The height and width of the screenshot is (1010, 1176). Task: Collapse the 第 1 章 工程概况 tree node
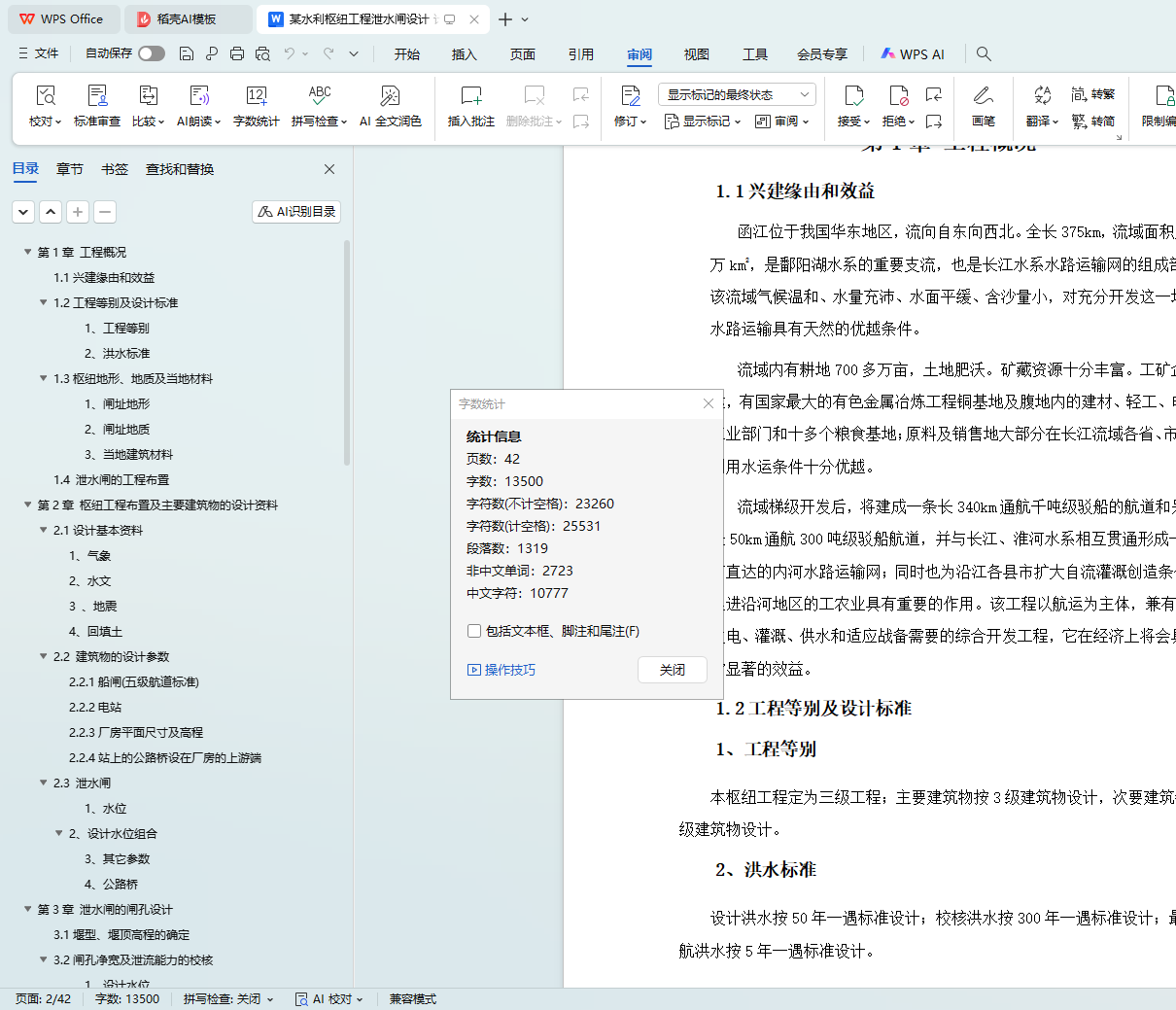tap(28, 252)
